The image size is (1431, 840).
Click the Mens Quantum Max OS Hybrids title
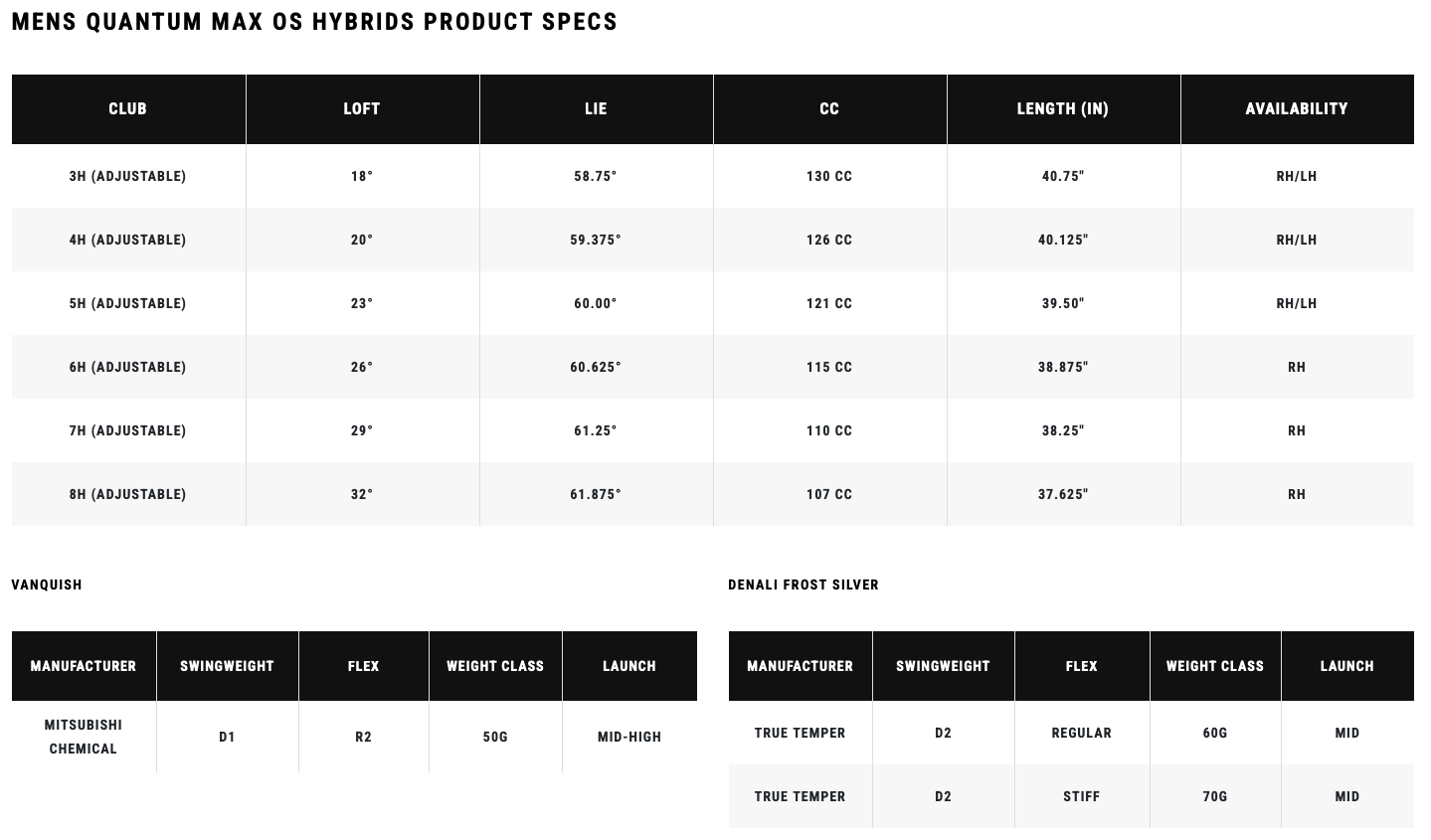(314, 22)
